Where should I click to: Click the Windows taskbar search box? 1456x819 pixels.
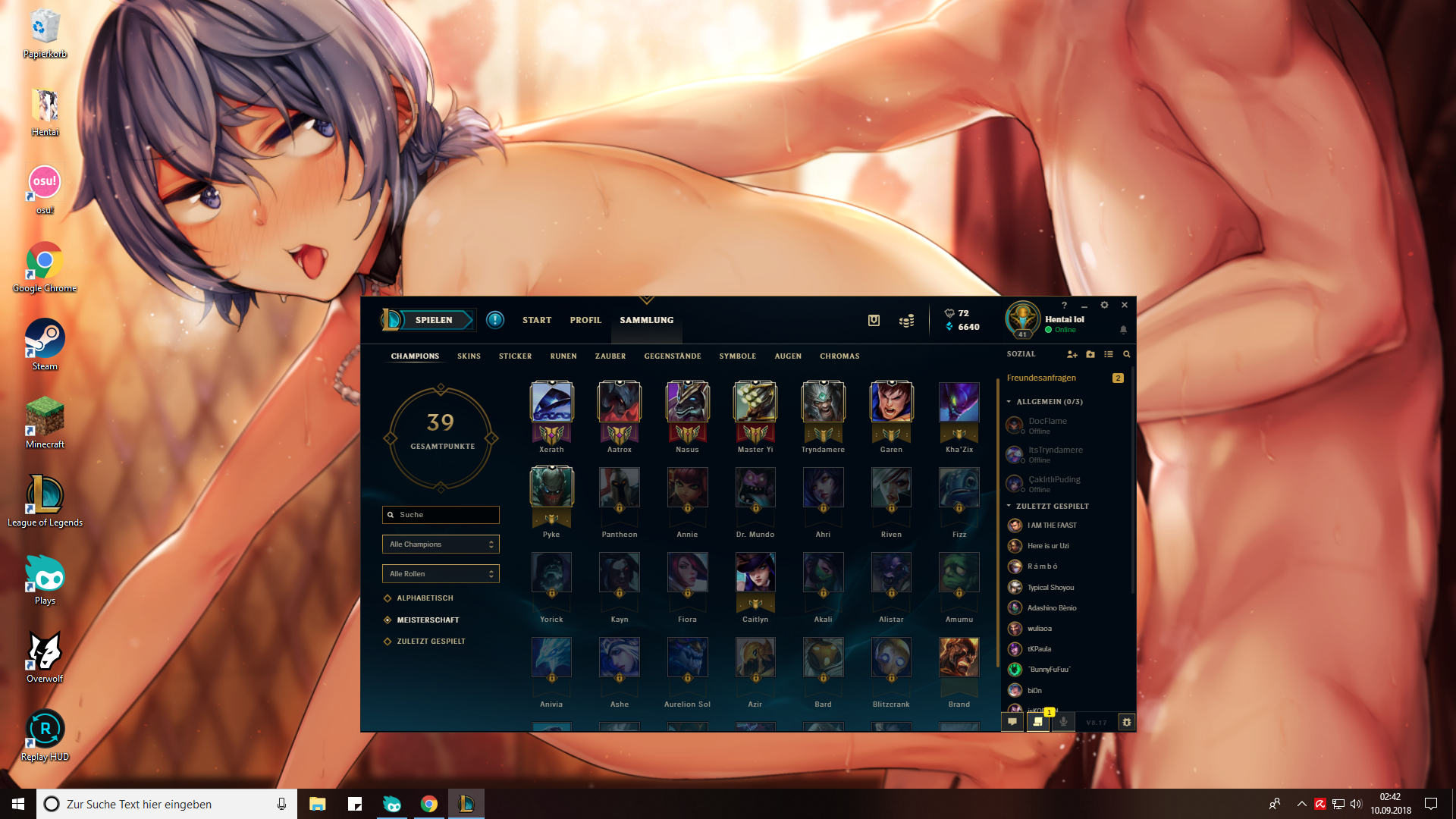[168, 804]
